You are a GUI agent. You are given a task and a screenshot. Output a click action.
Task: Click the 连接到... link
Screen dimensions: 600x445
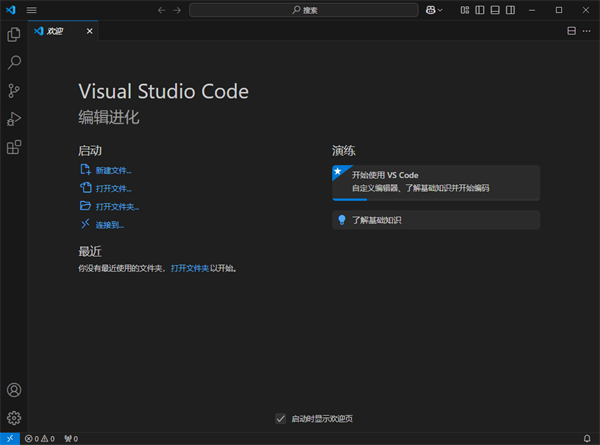(x=109, y=225)
